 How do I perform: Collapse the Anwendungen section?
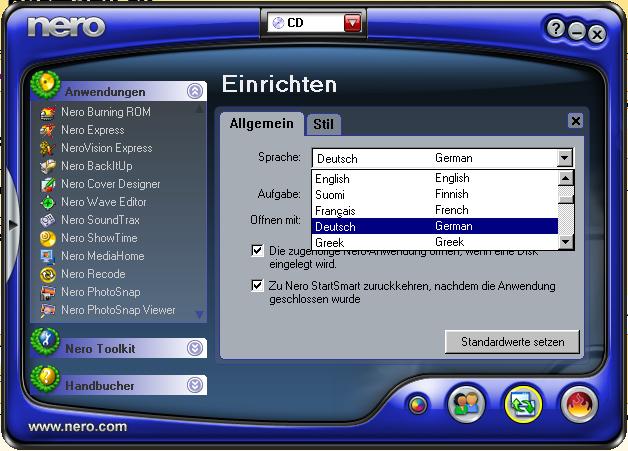tap(195, 91)
